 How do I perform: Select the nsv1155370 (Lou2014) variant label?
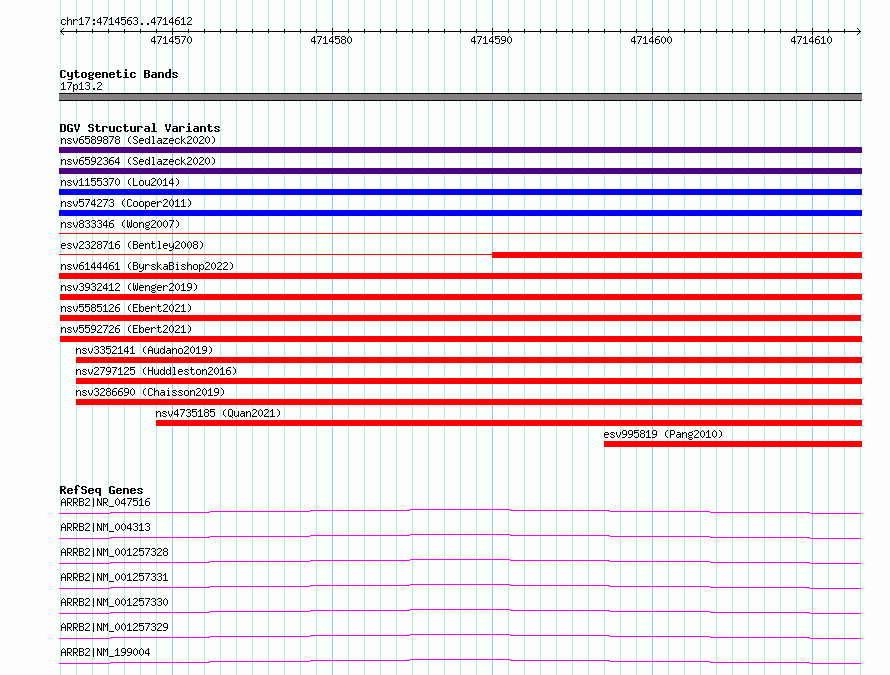pyautogui.click(x=120, y=182)
